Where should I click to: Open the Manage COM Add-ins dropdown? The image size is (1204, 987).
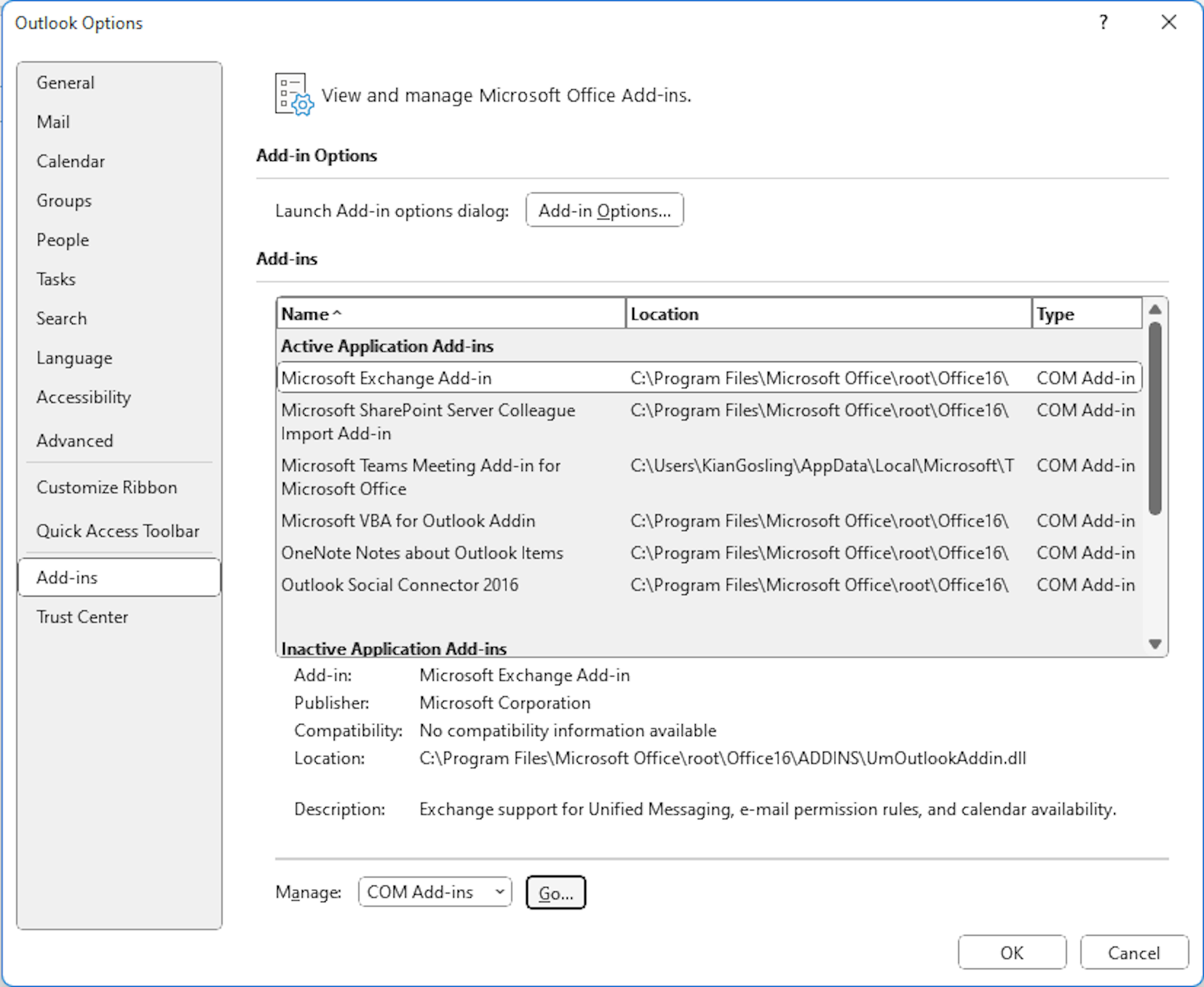435,892
